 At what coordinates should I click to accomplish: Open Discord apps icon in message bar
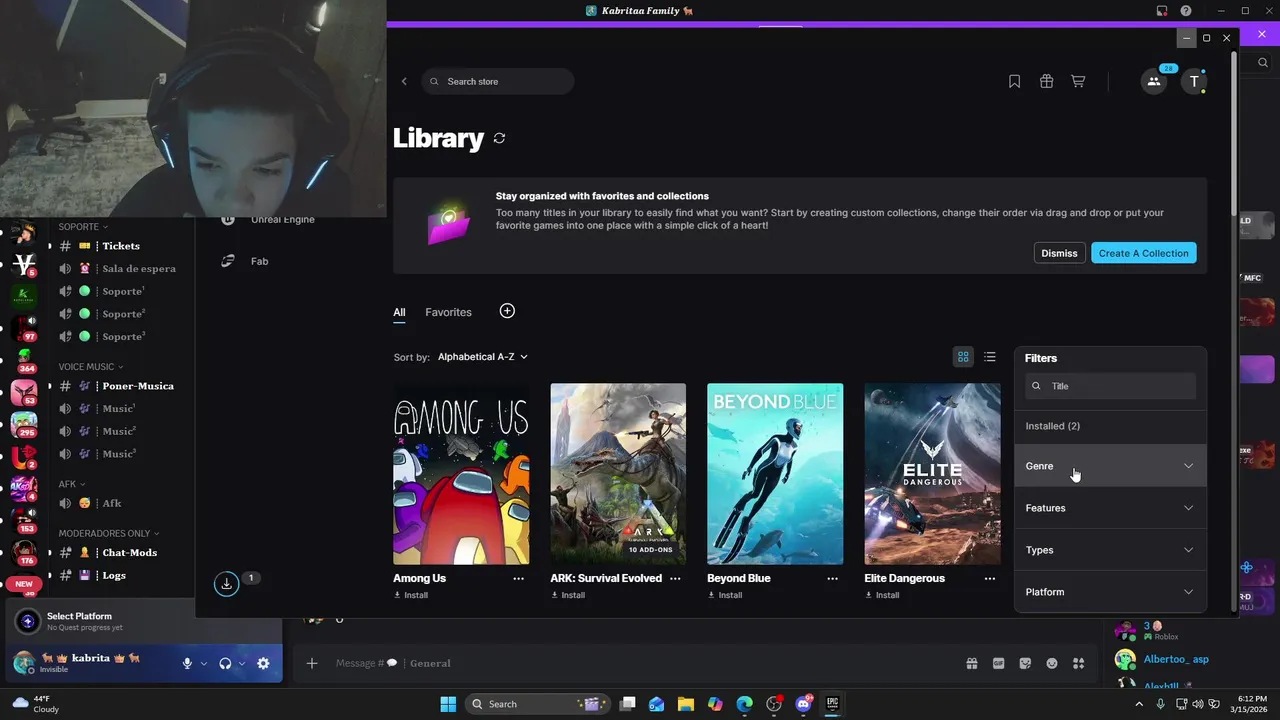point(1078,663)
